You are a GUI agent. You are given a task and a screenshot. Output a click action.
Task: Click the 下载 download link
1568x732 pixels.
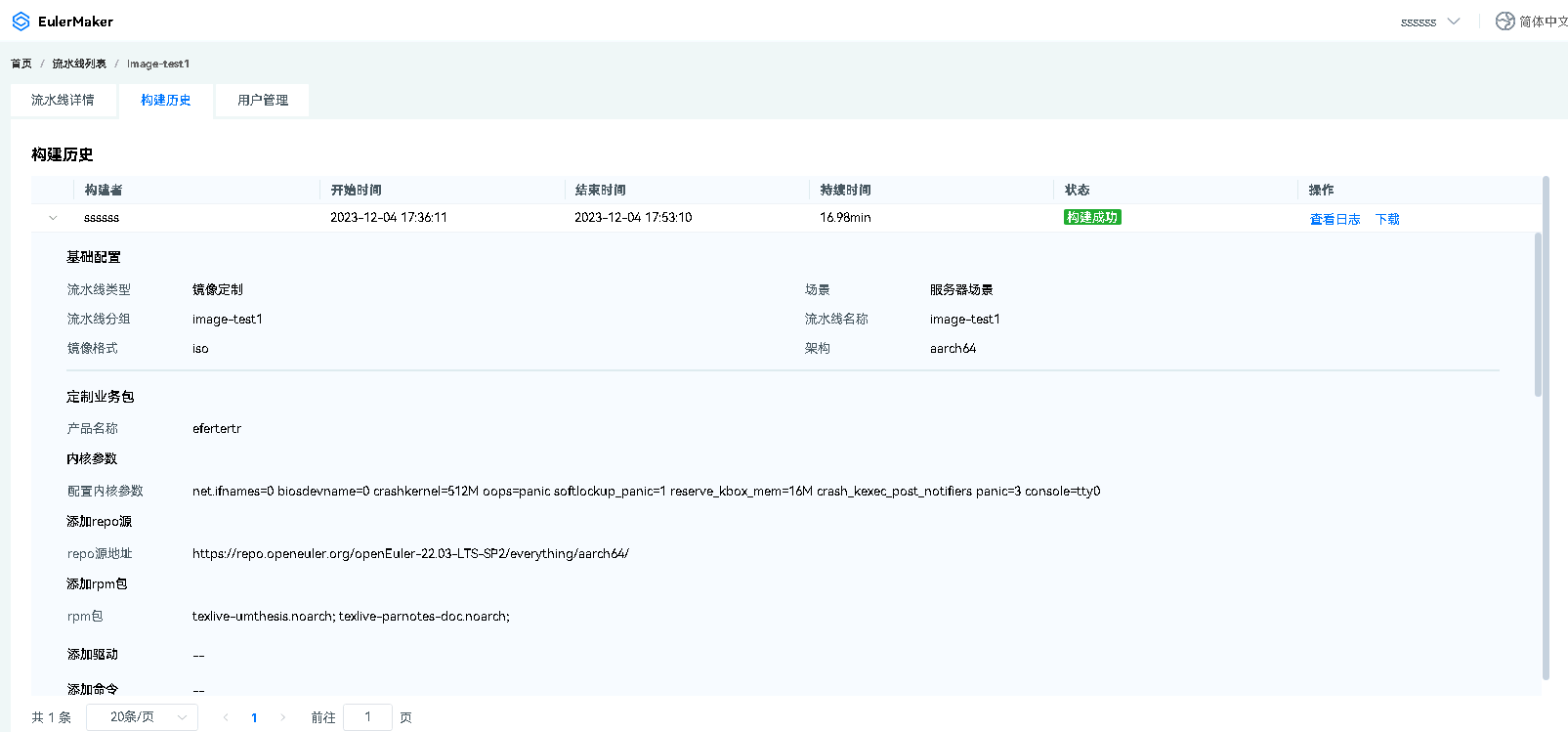point(1387,219)
